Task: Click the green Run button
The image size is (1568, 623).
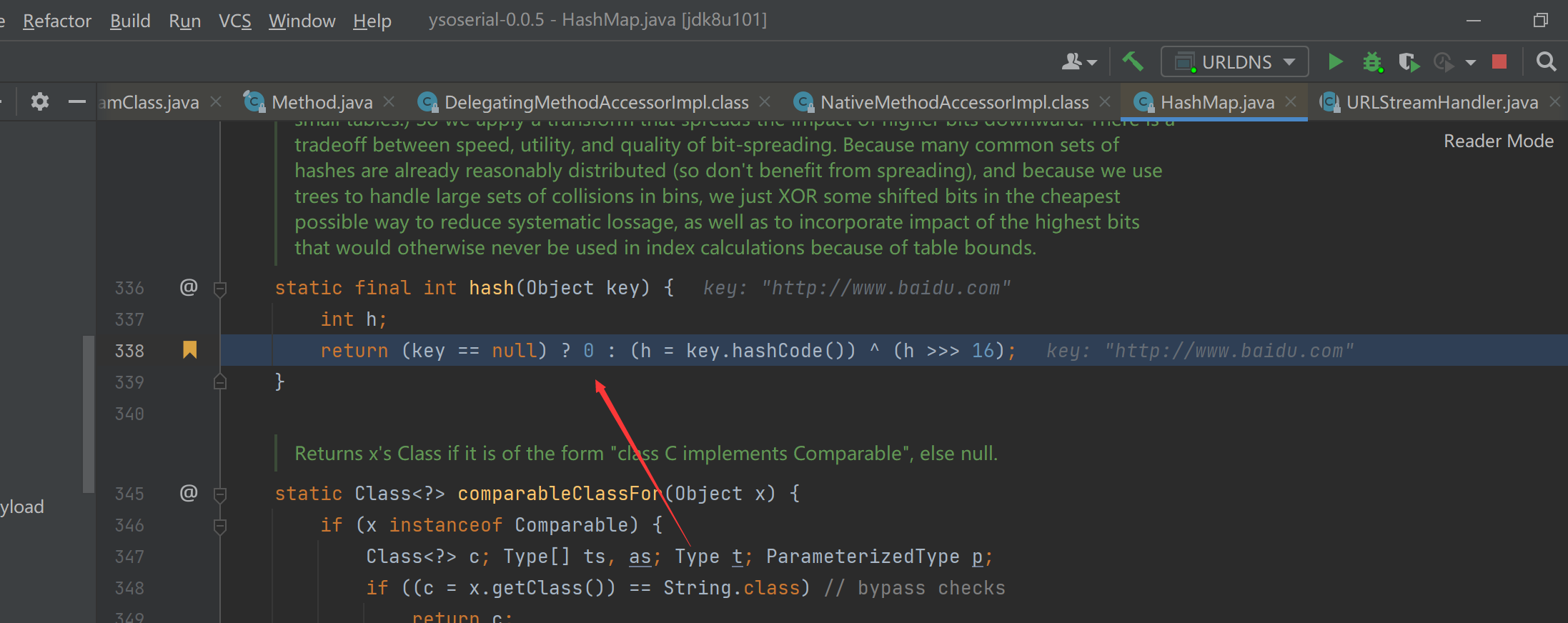Action: 1334,62
